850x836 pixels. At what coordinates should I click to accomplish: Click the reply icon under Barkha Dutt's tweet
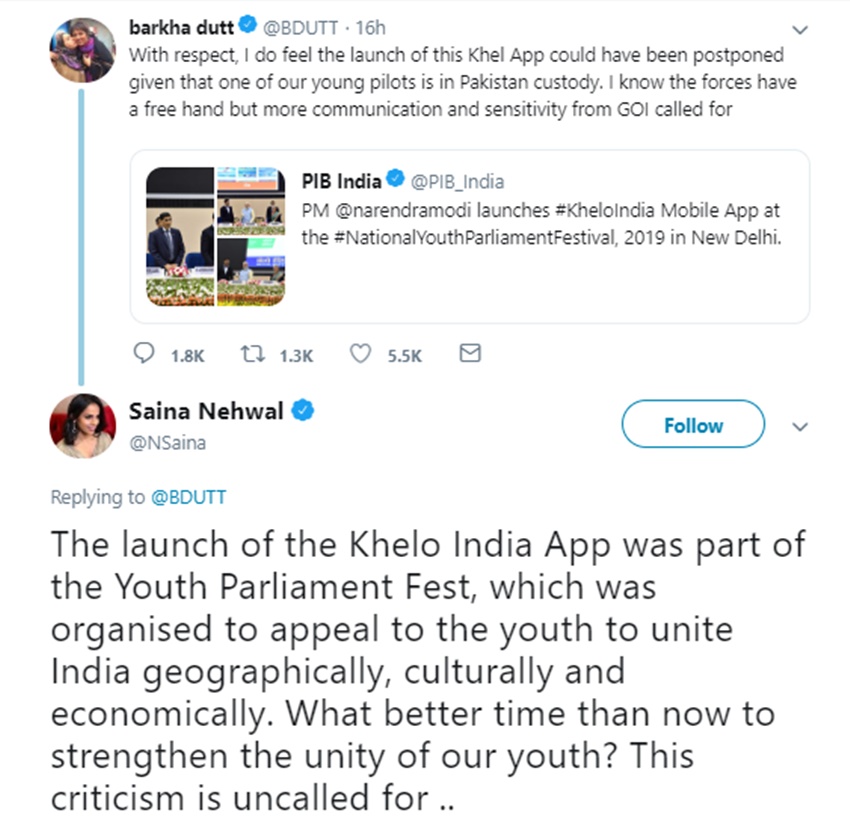145,354
